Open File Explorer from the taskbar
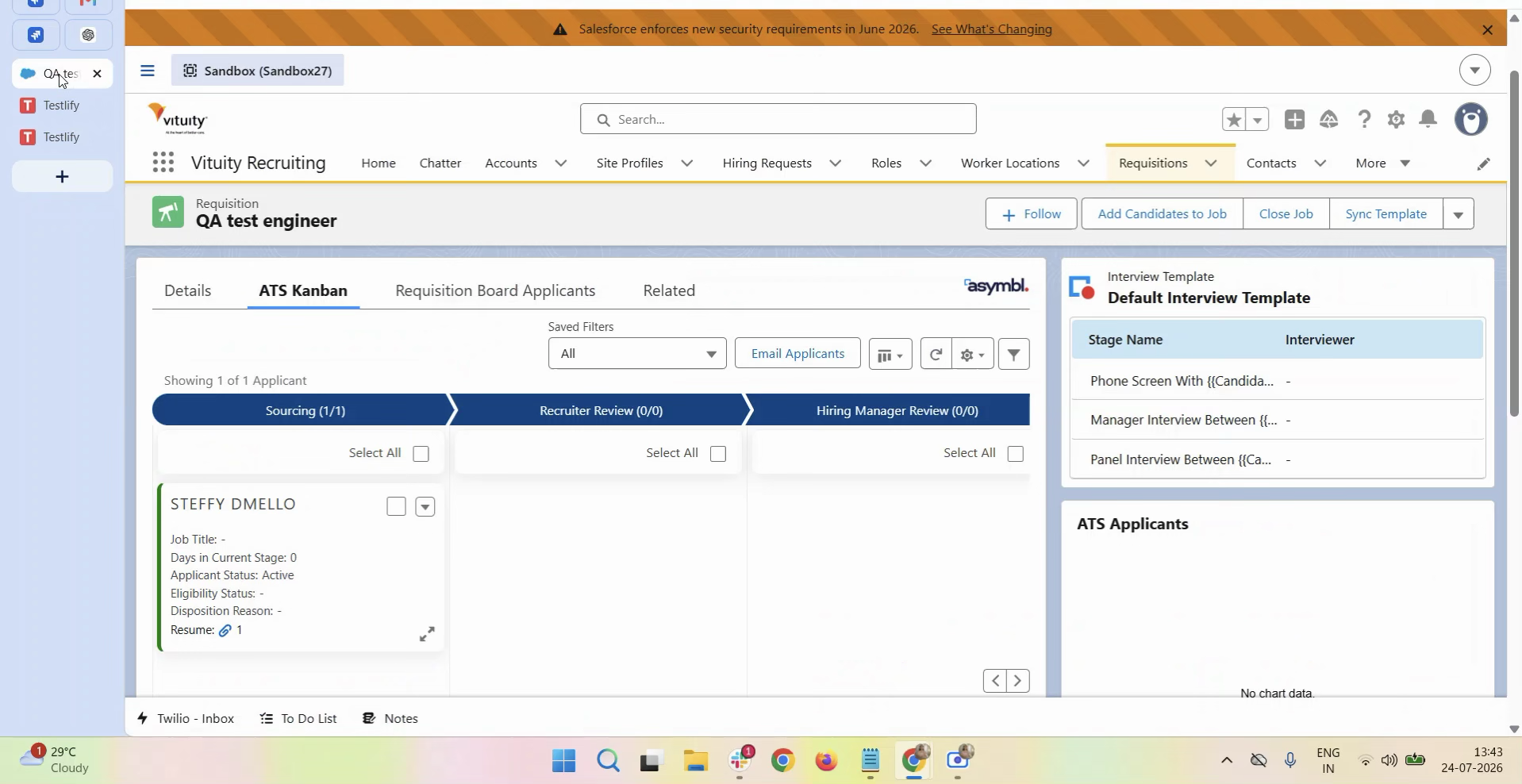 [695, 761]
